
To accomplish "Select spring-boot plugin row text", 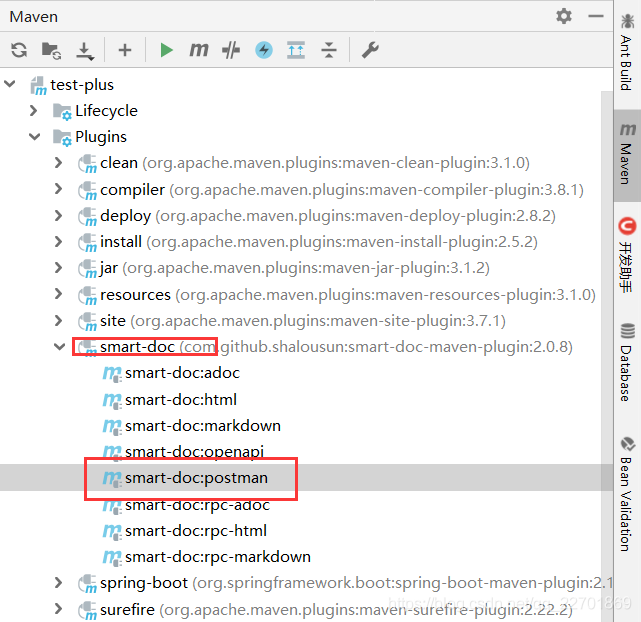I will pos(356,583).
